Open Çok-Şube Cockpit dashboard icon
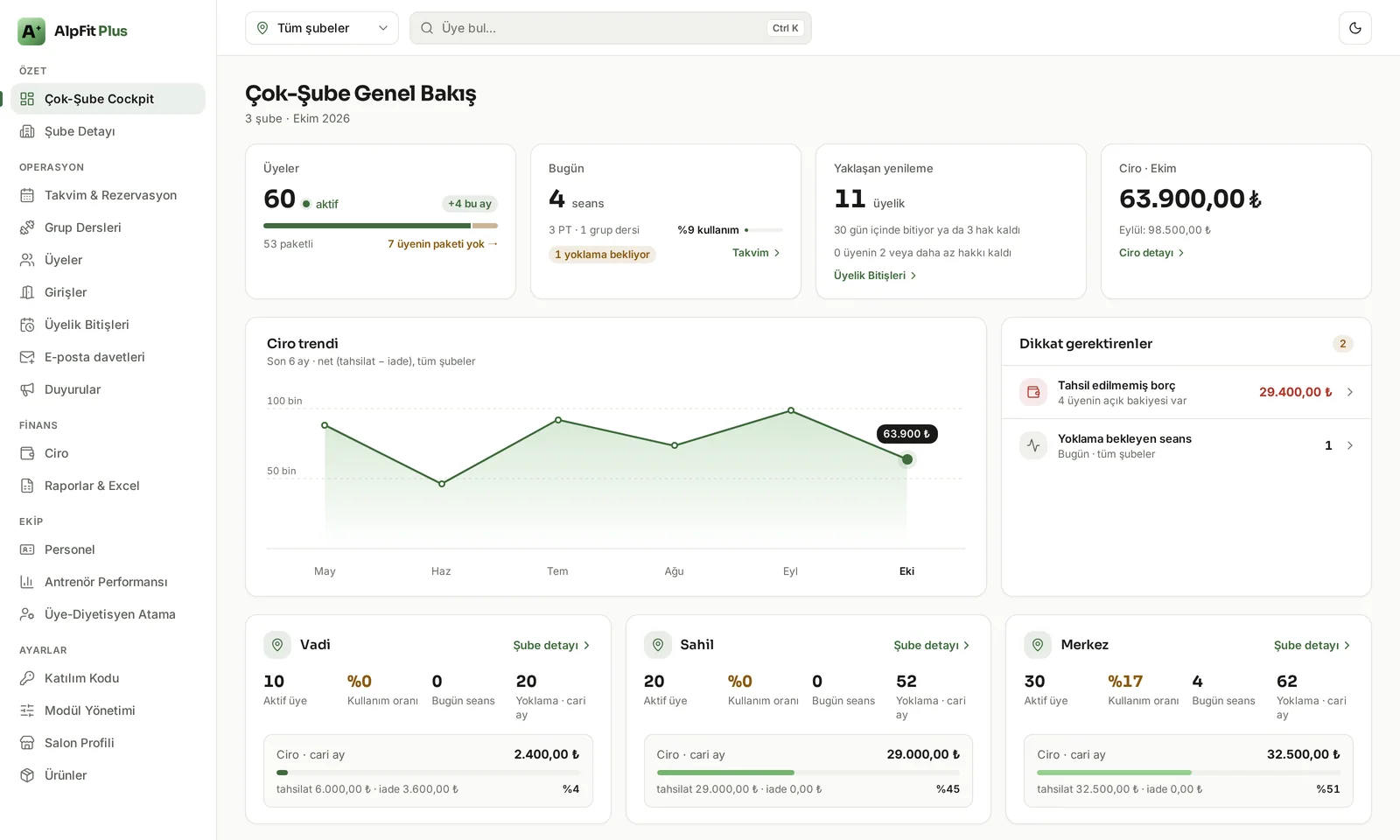The image size is (1400, 840). coord(27,99)
